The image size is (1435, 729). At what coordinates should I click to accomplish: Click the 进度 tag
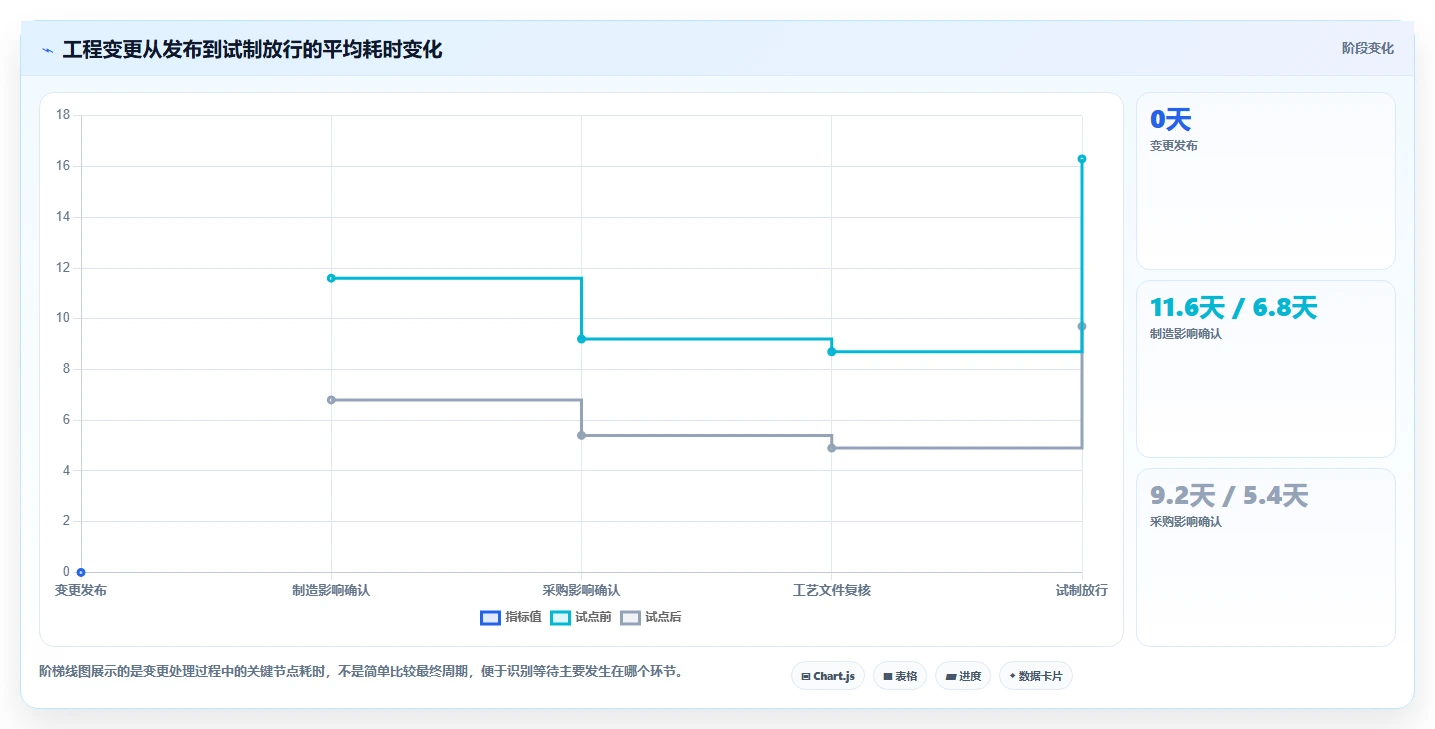pyautogui.click(x=963, y=676)
